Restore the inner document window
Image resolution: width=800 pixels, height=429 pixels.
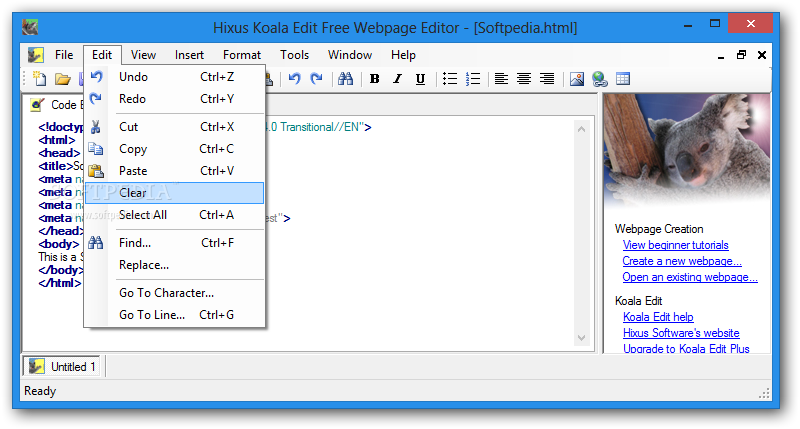click(x=741, y=55)
